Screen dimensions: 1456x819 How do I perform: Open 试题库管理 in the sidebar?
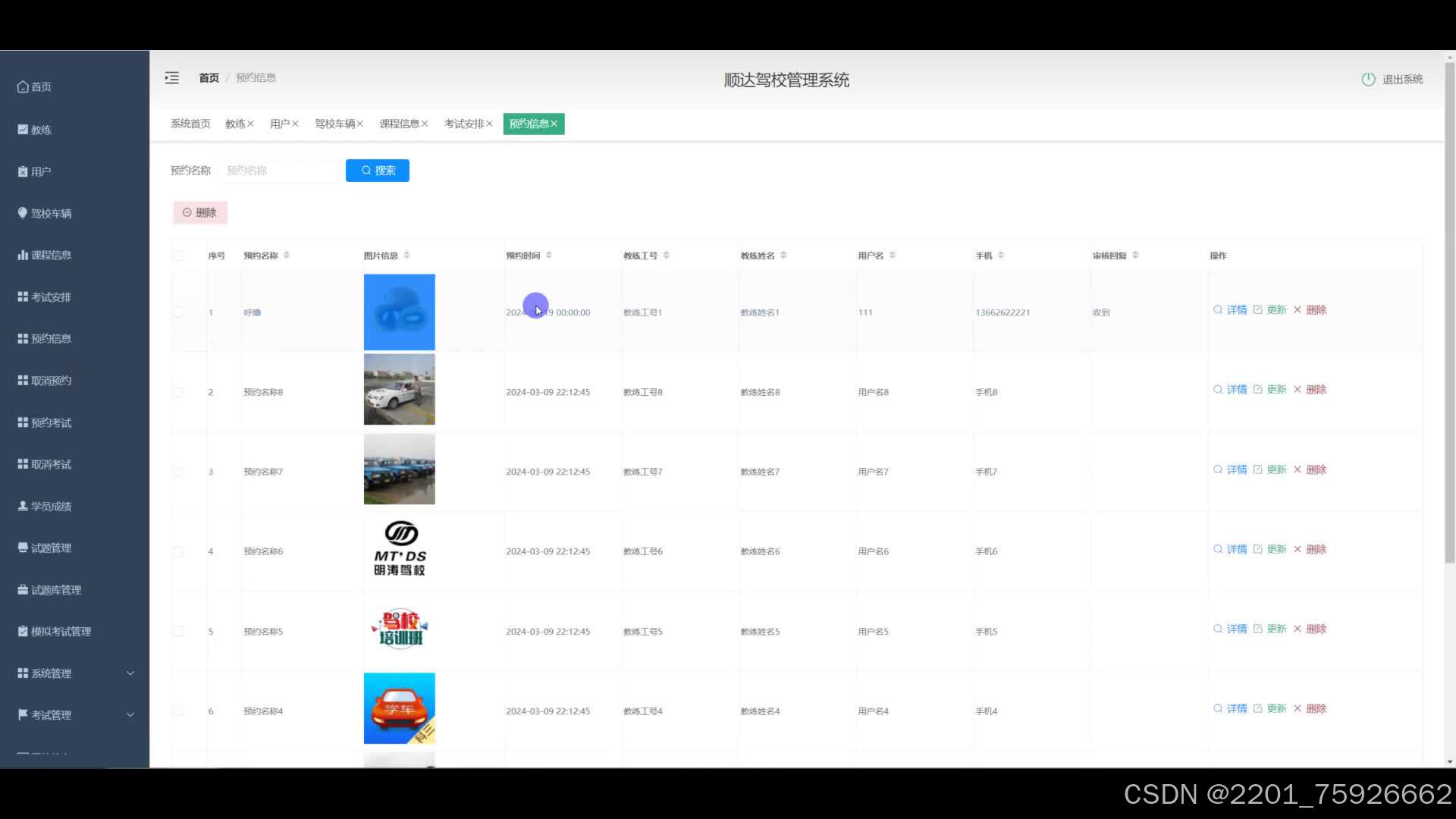coord(55,590)
